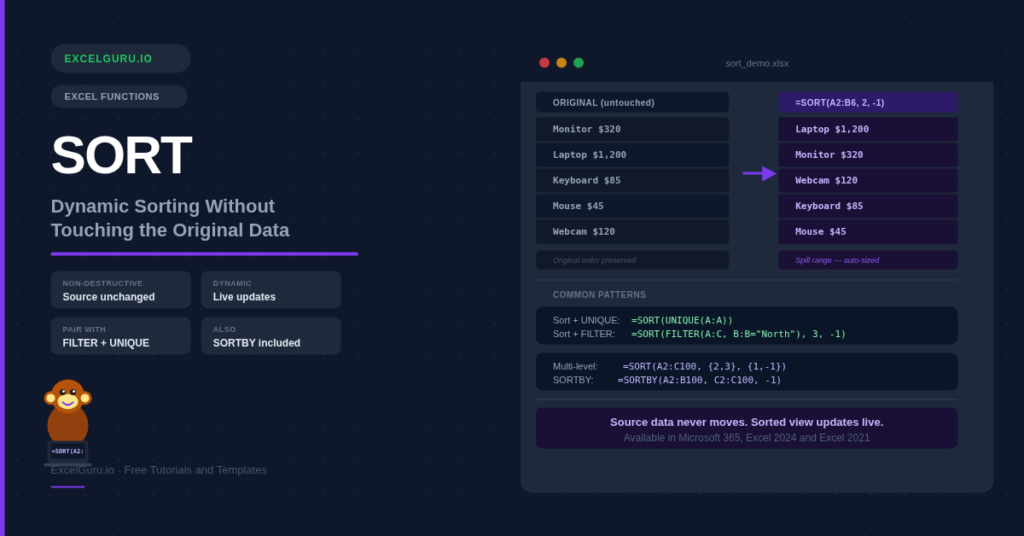1024x536 pixels.
Task: Select the =SORT(FILTER(A:C, B:B="North"), 3, -1) formula
Action: click(x=738, y=334)
